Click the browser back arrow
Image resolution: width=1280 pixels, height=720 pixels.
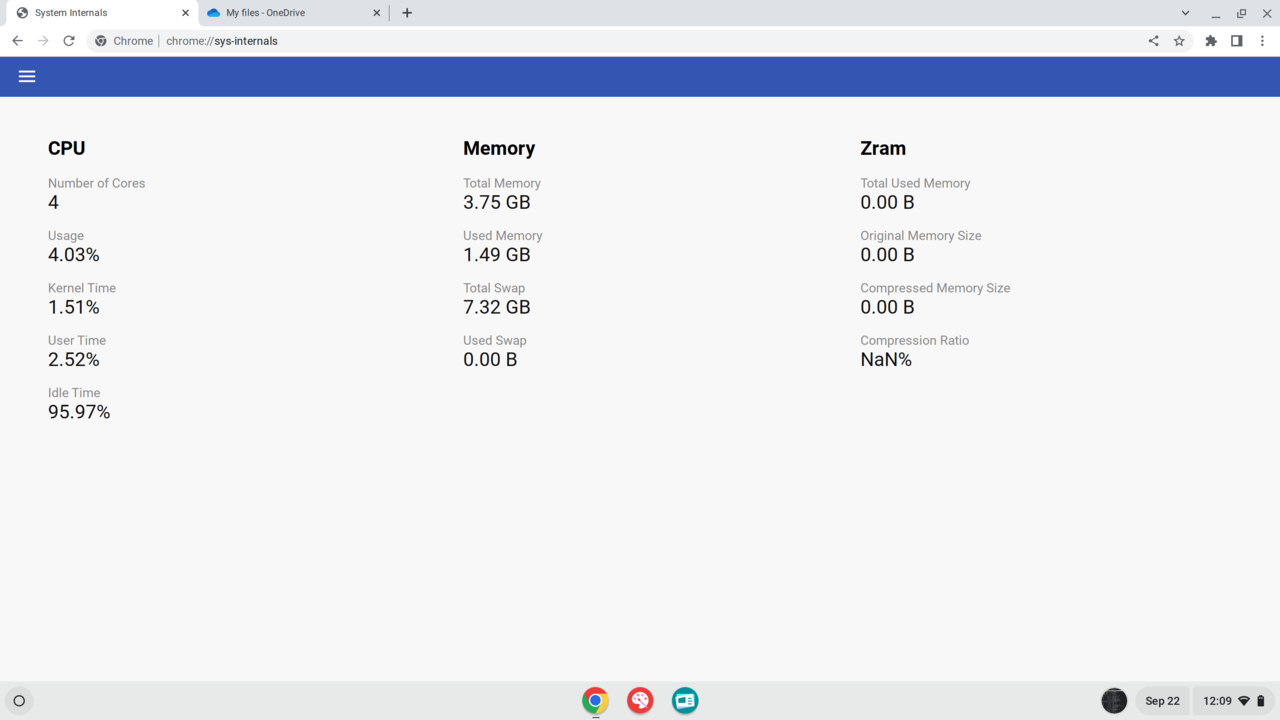tap(17, 41)
